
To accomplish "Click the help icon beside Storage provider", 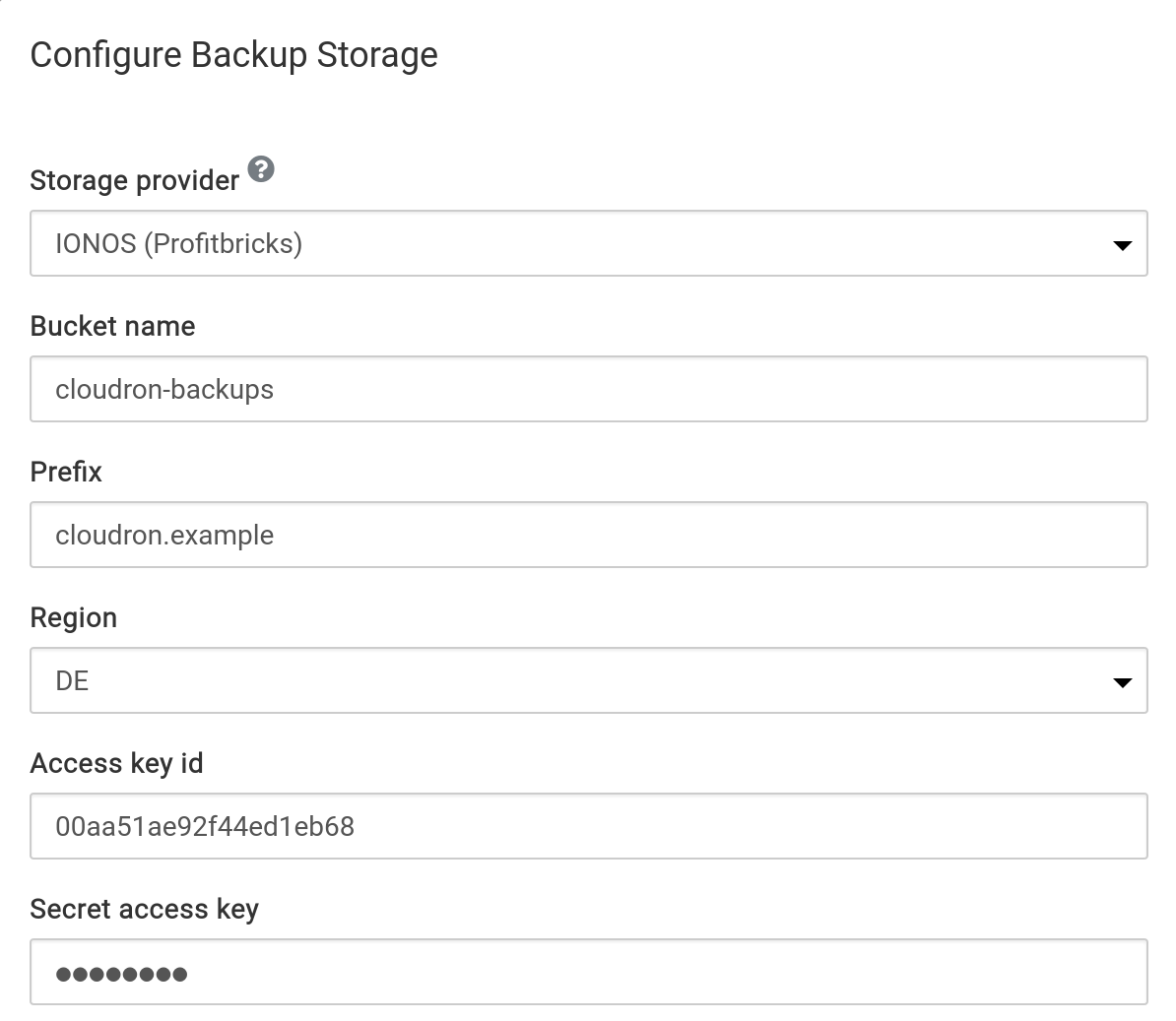I will (261, 169).
